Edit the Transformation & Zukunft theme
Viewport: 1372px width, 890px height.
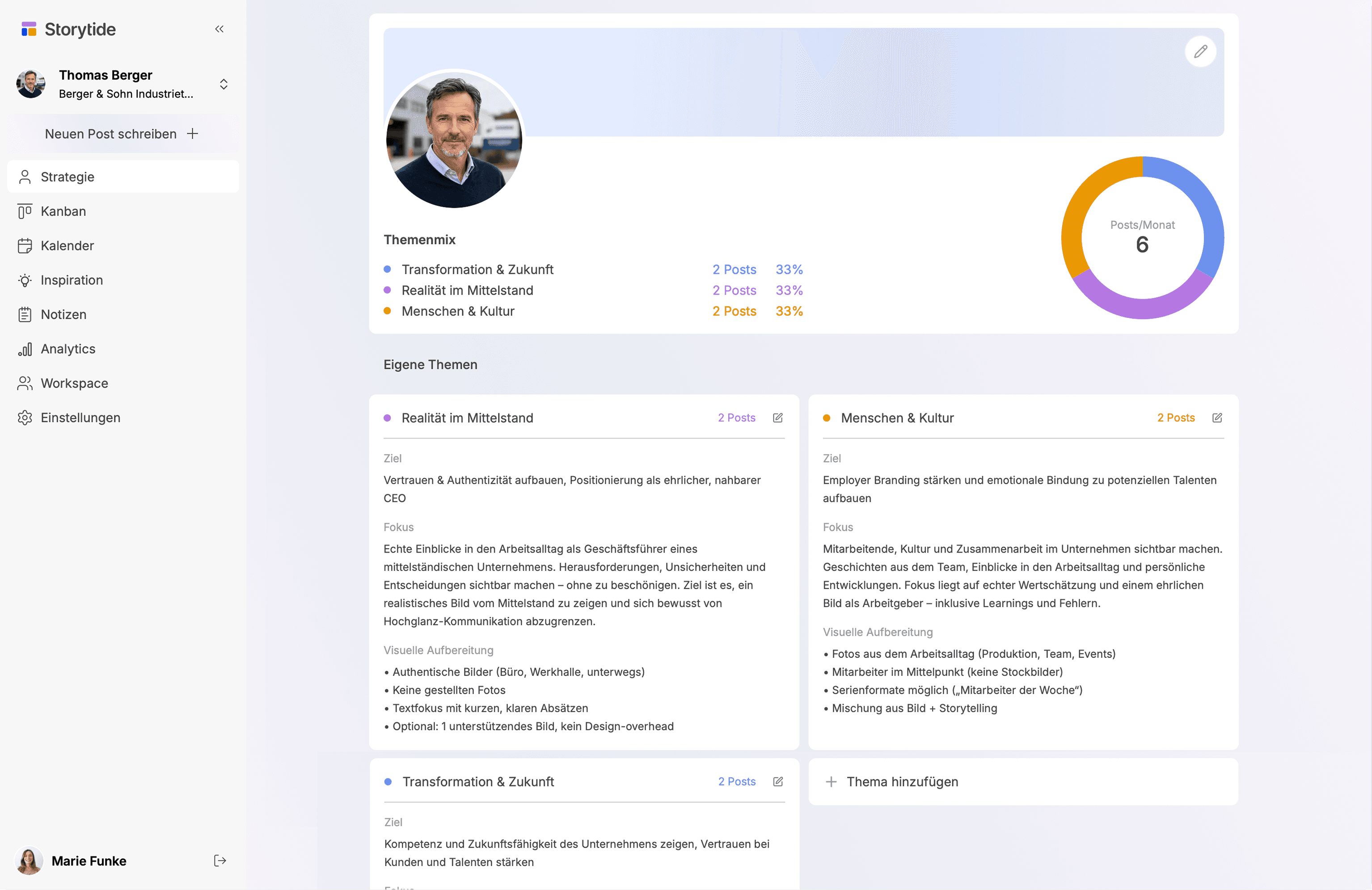pyautogui.click(x=778, y=782)
